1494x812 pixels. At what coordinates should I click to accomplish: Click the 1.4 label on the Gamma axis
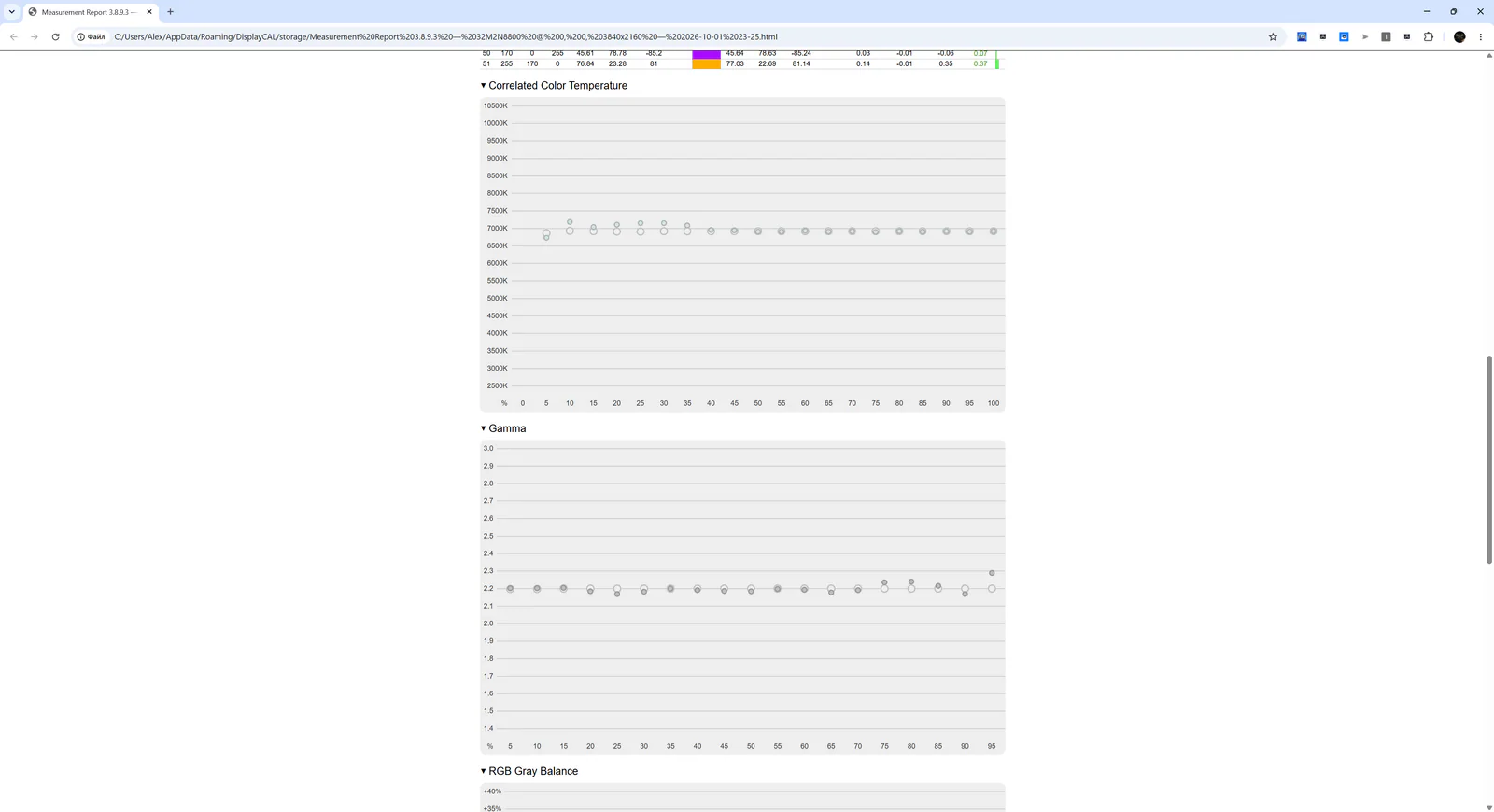coord(488,729)
